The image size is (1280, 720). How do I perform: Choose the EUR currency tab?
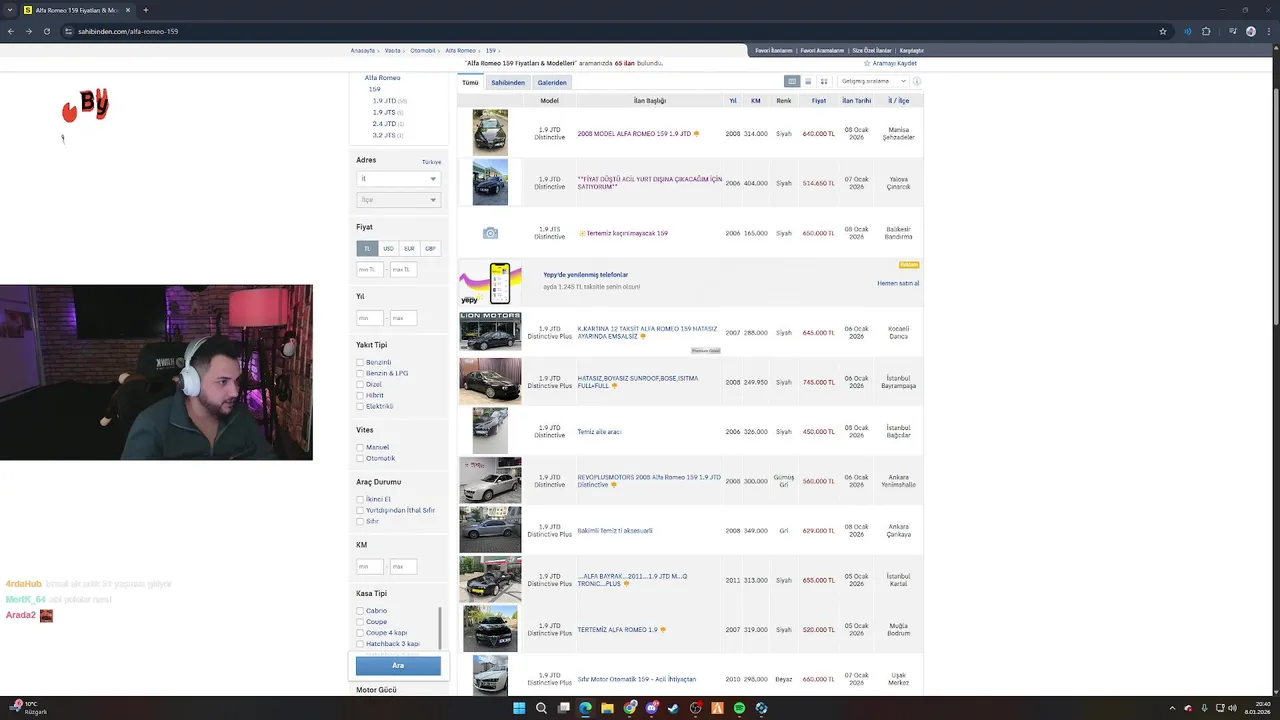pyautogui.click(x=409, y=248)
